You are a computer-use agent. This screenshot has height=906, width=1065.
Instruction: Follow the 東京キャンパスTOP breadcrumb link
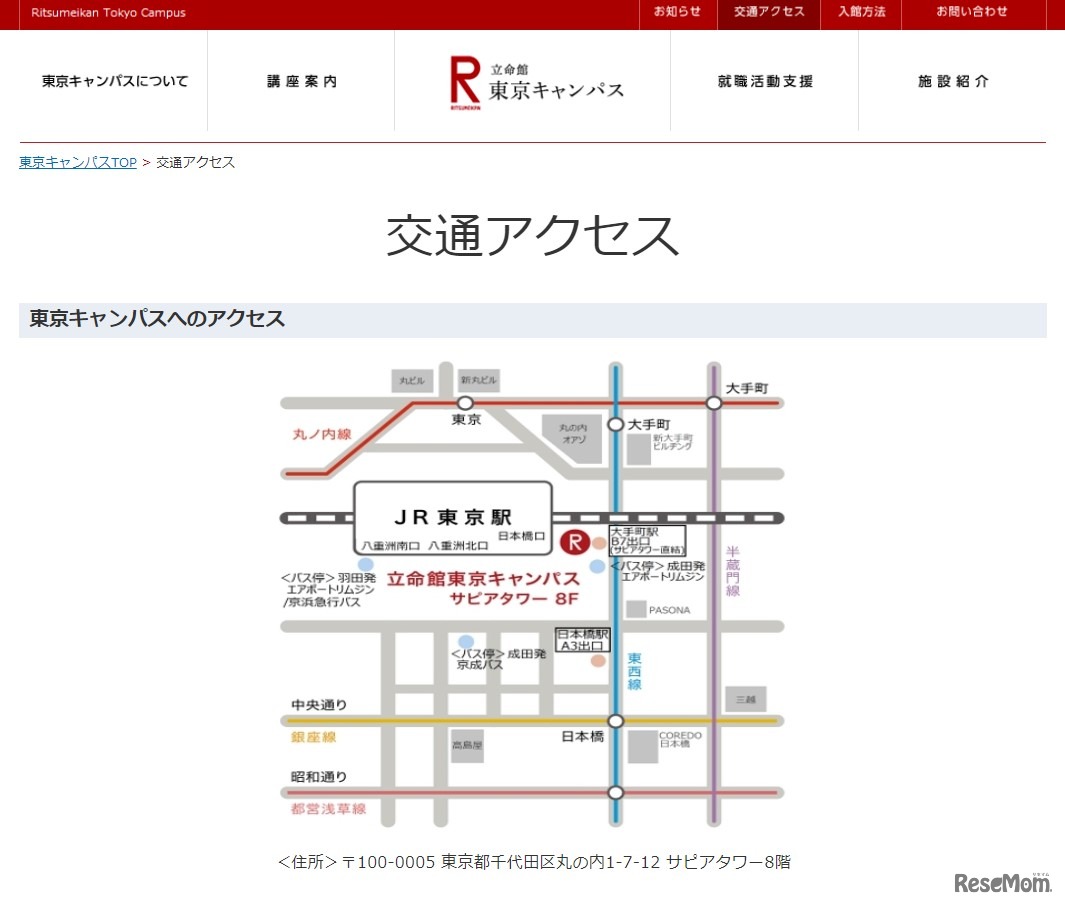pos(78,162)
